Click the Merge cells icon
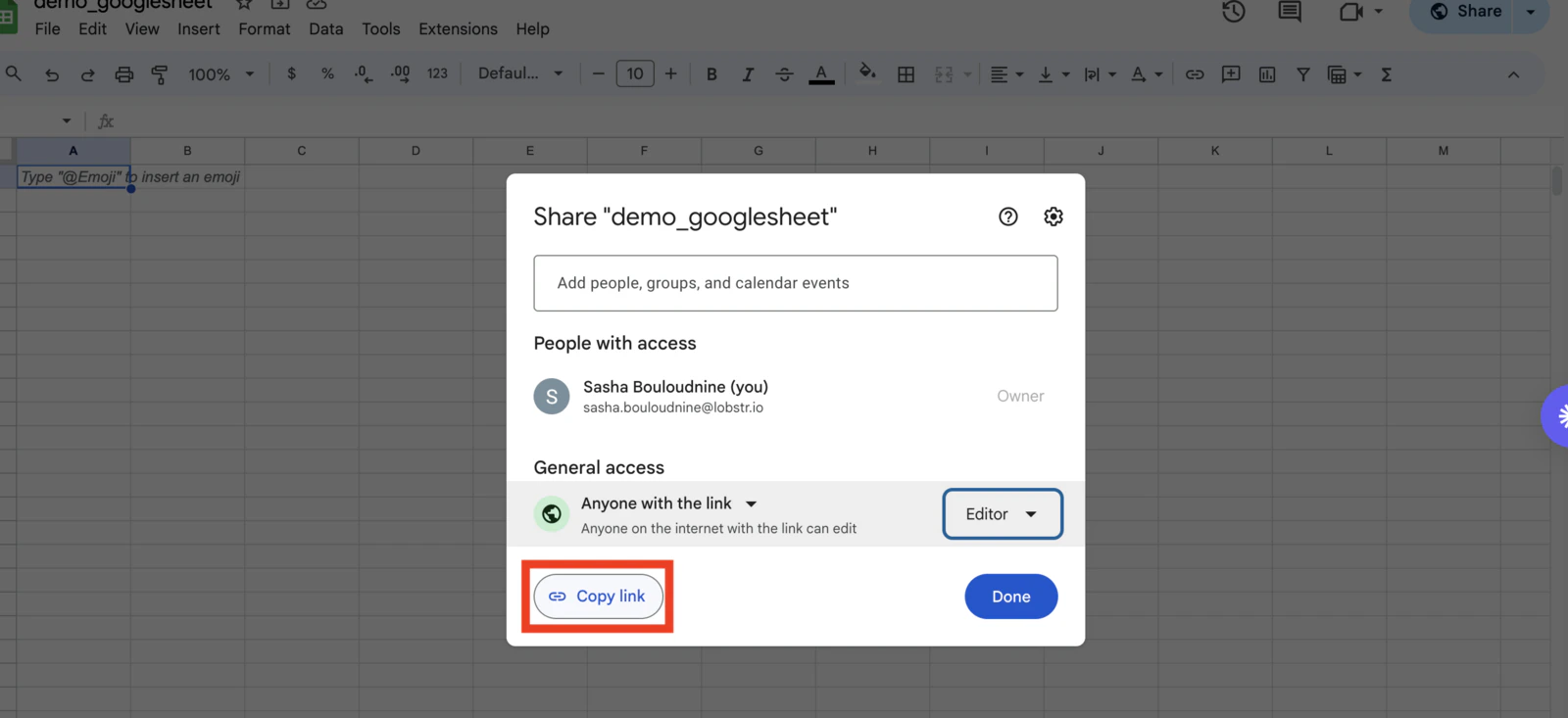Viewport: 1568px width, 718px height. point(944,74)
